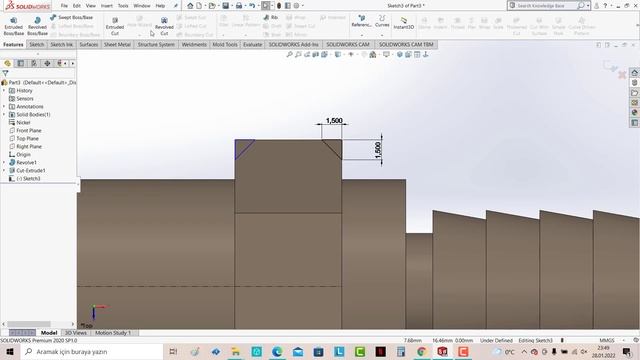The image size is (640, 360).
Task: Select the Extruded Boss/Base tool
Action: point(13,27)
